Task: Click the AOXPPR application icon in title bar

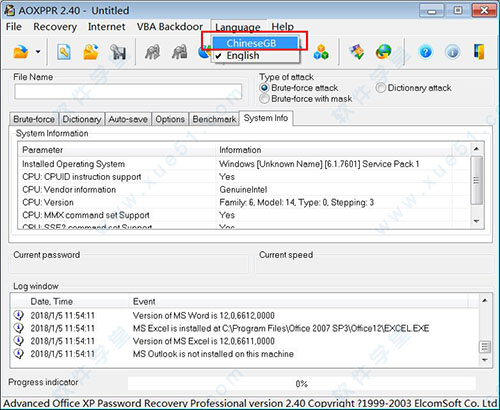Action: [x=9, y=10]
